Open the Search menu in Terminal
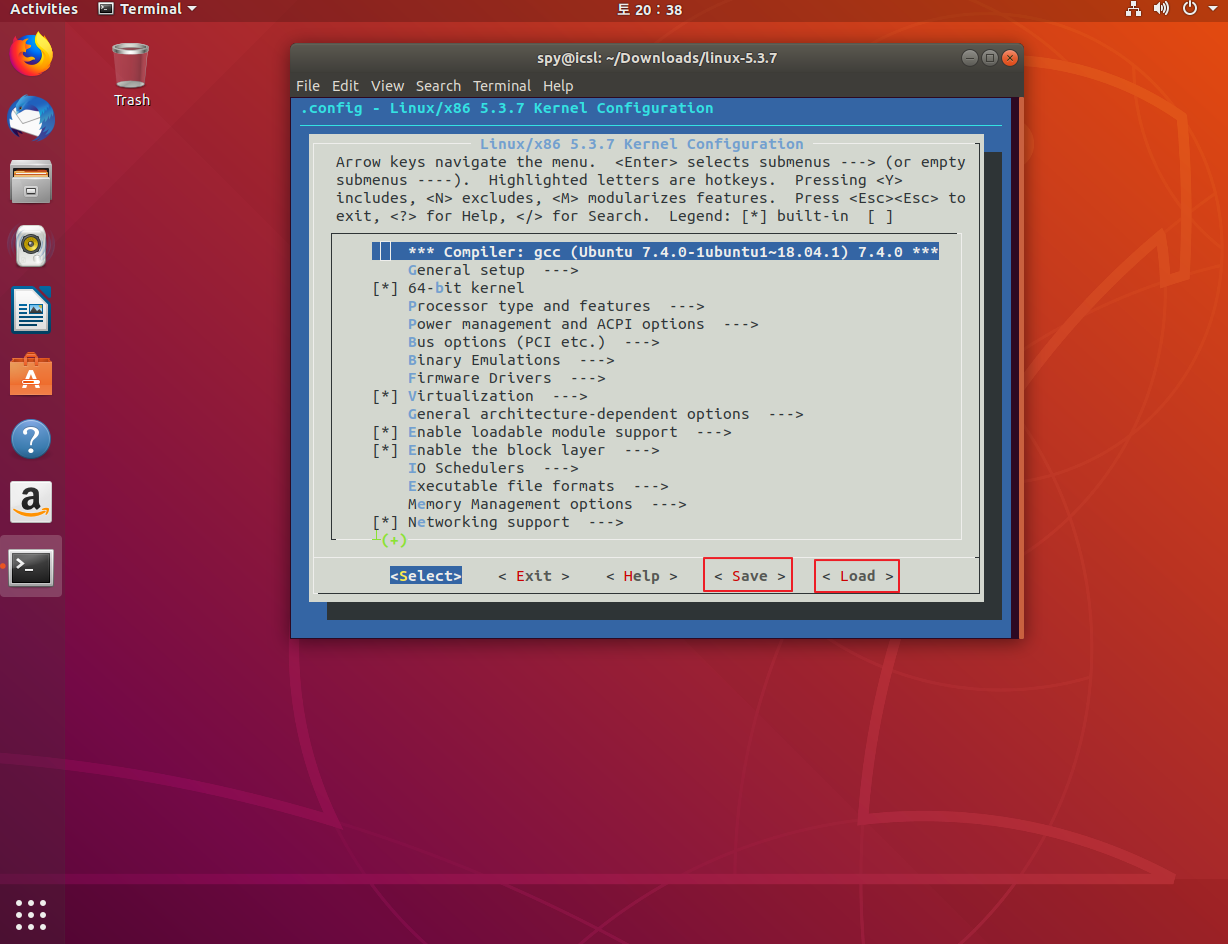This screenshot has width=1228, height=944. (438, 86)
